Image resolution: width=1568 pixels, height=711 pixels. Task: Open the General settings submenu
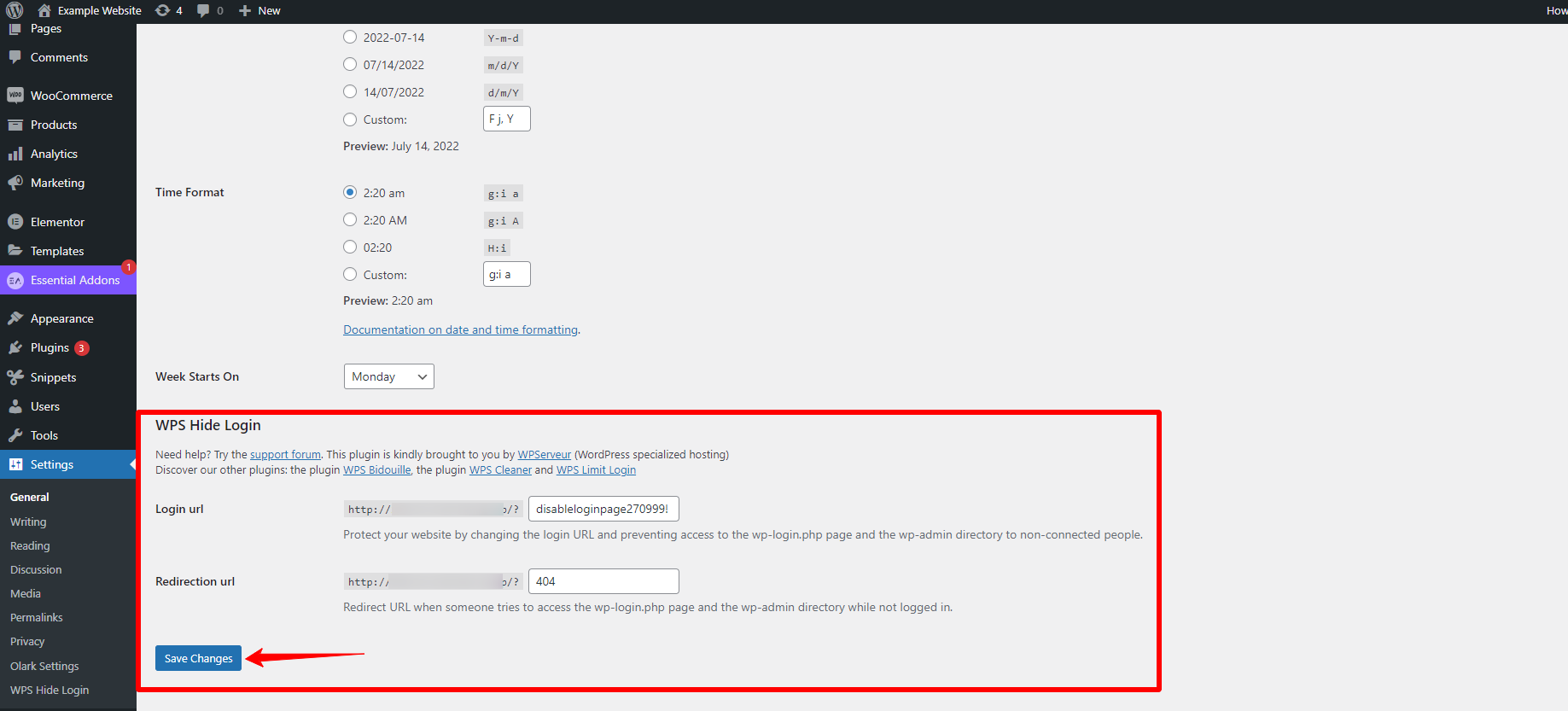point(30,497)
